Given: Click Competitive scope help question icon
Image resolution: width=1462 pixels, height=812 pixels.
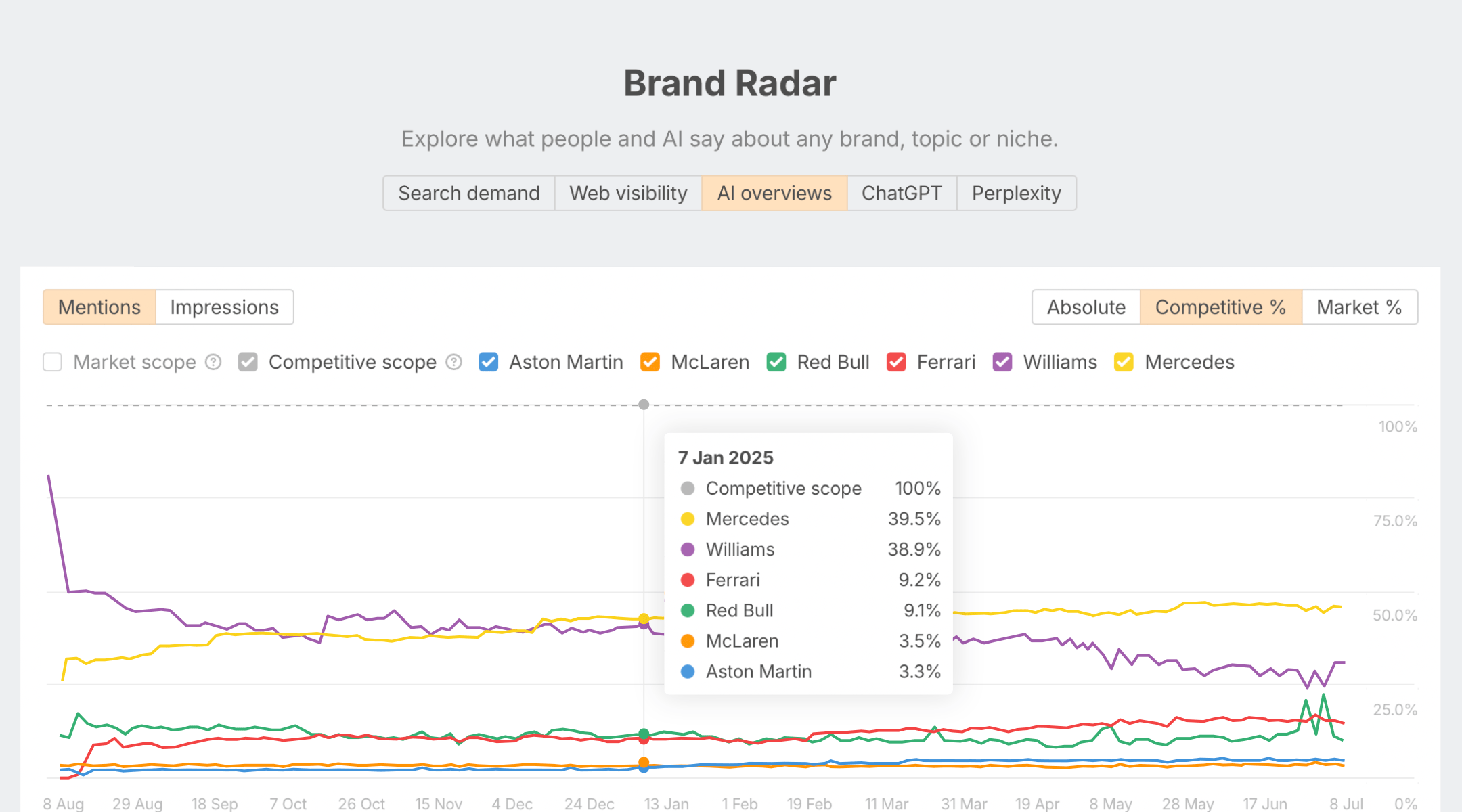Looking at the screenshot, I should tap(453, 363).
